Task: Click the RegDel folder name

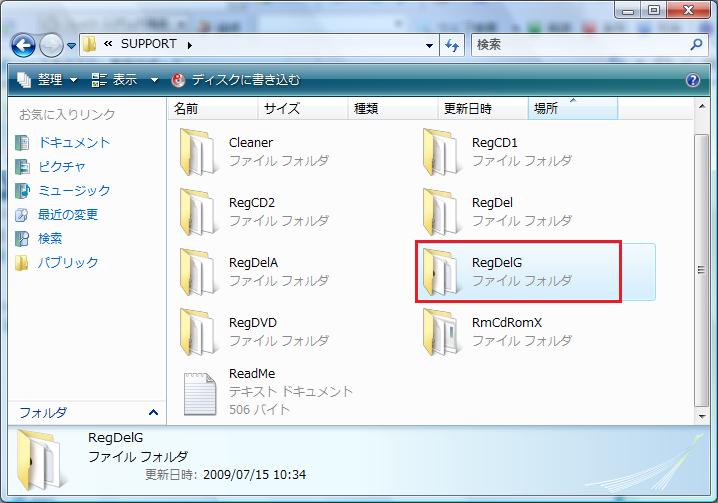Action: (x=492, y=202)
